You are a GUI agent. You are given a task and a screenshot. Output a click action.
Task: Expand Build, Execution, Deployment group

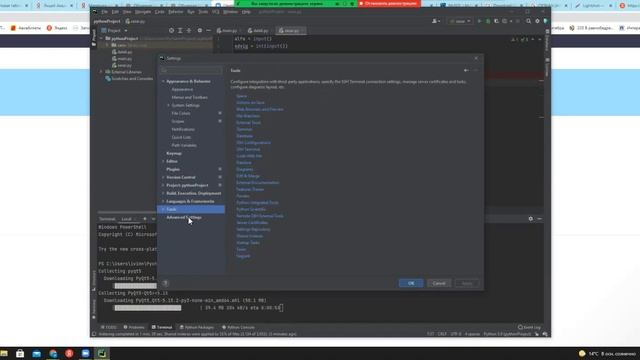(163, 193)
